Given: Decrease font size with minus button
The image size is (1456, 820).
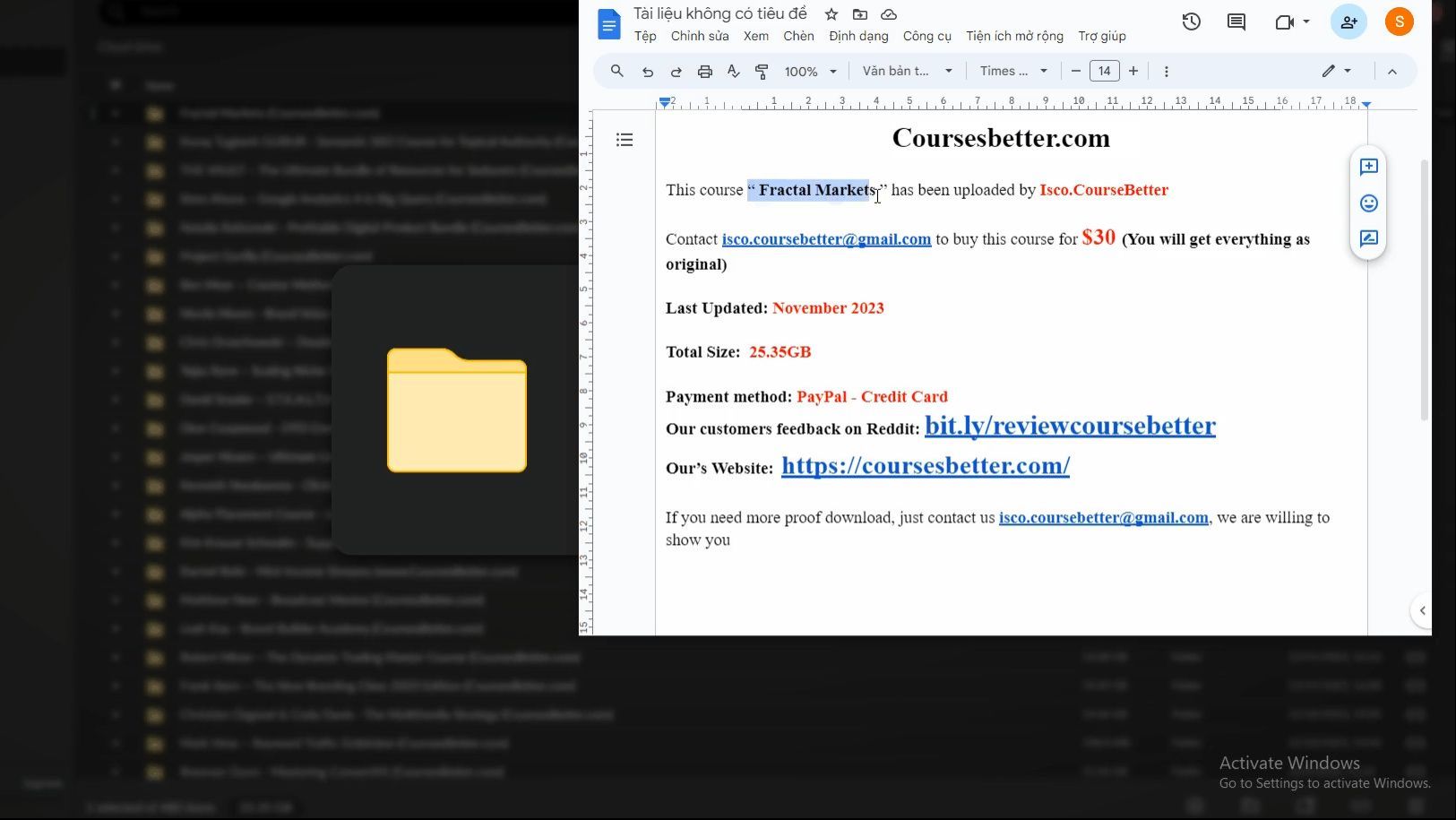Looking at the screenshot, I should click(1076, 71).
